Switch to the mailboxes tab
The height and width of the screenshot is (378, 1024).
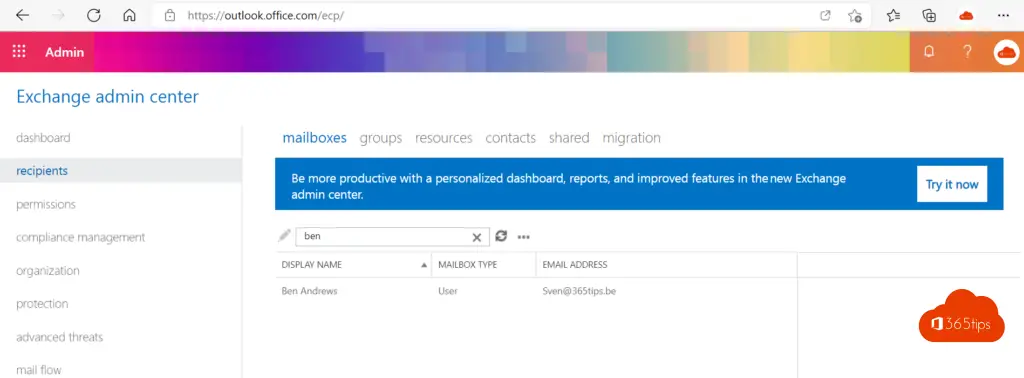(314, 138)
